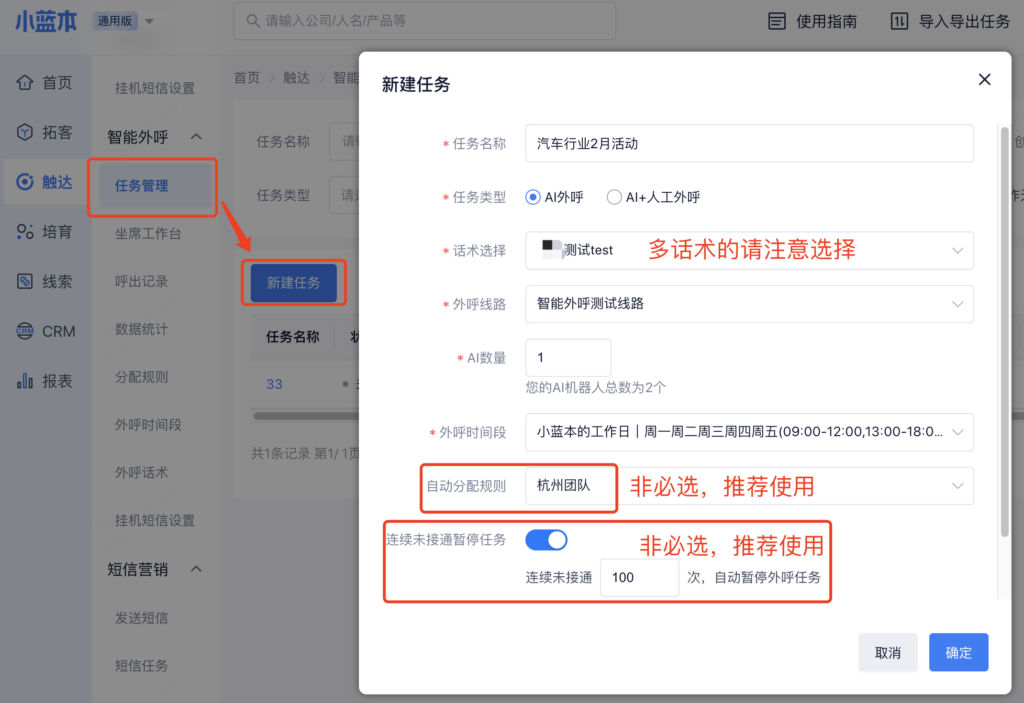Click the 取消 button

(887, 652)
